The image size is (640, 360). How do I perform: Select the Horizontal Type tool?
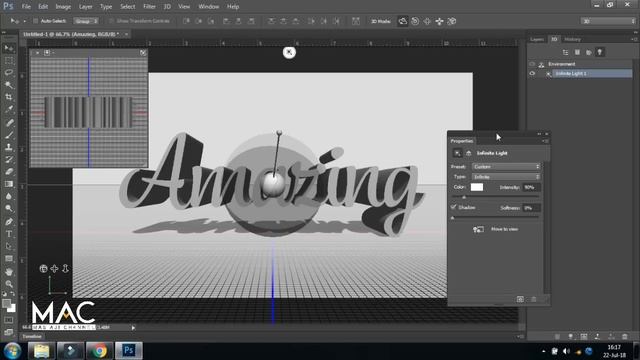9,234
